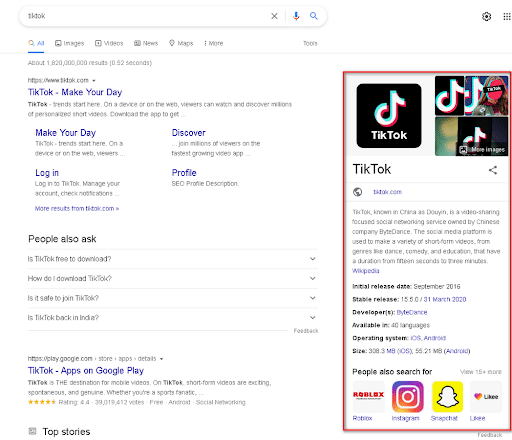This screenshot has width=512, height=440.
Task: Click the 'About 1,820,000,000 results' text
Action: click(x=90, y=63)
